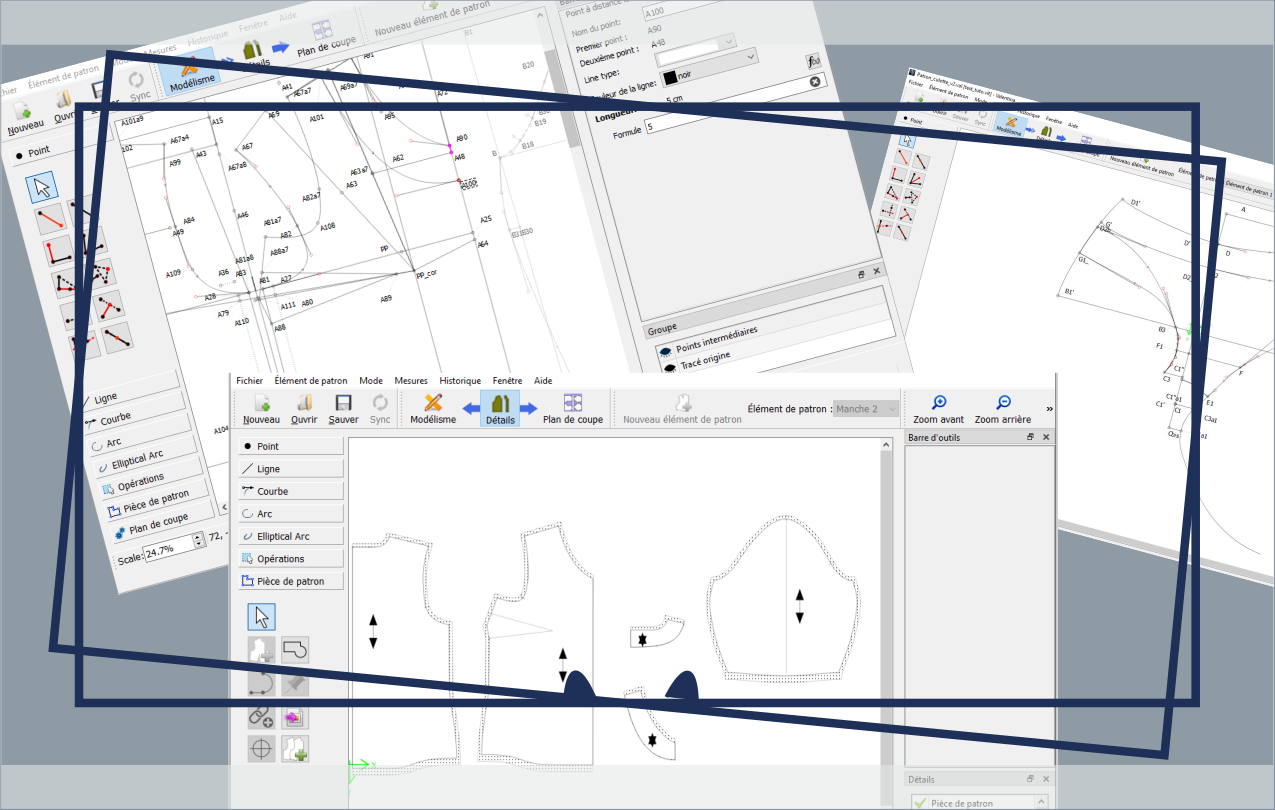This screenshot has width=1275, height=810.
Task: Open the Mode menu
Action: [x=371, y=381]
